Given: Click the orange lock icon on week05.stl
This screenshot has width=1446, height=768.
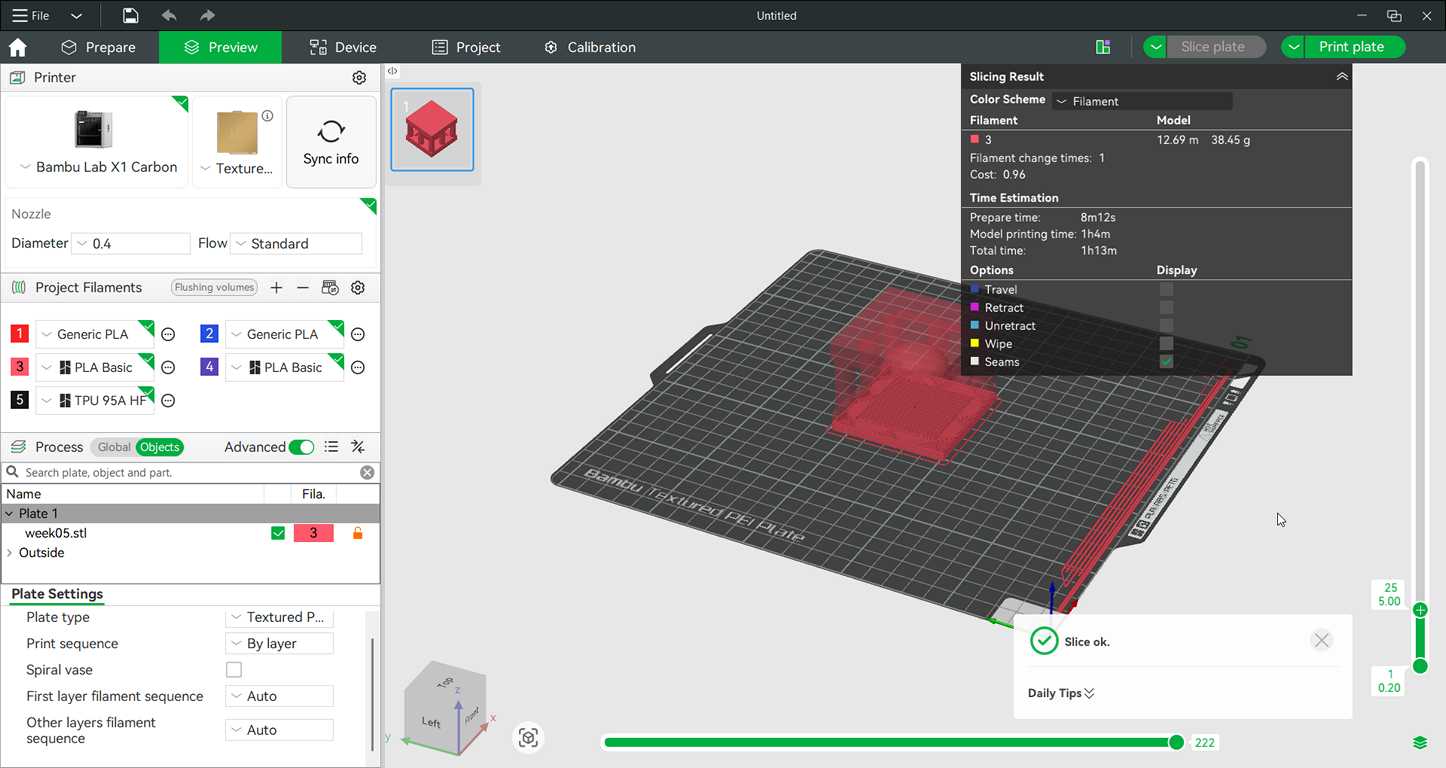Looking at the screenshot, I should point(358,533).
